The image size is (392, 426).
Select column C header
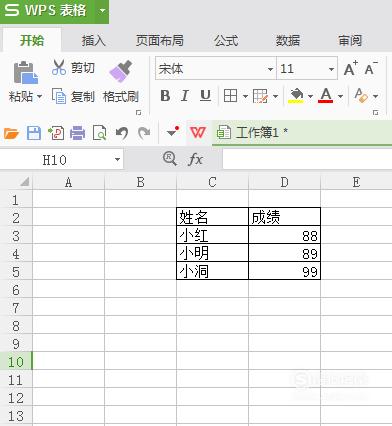pos(212,182)
